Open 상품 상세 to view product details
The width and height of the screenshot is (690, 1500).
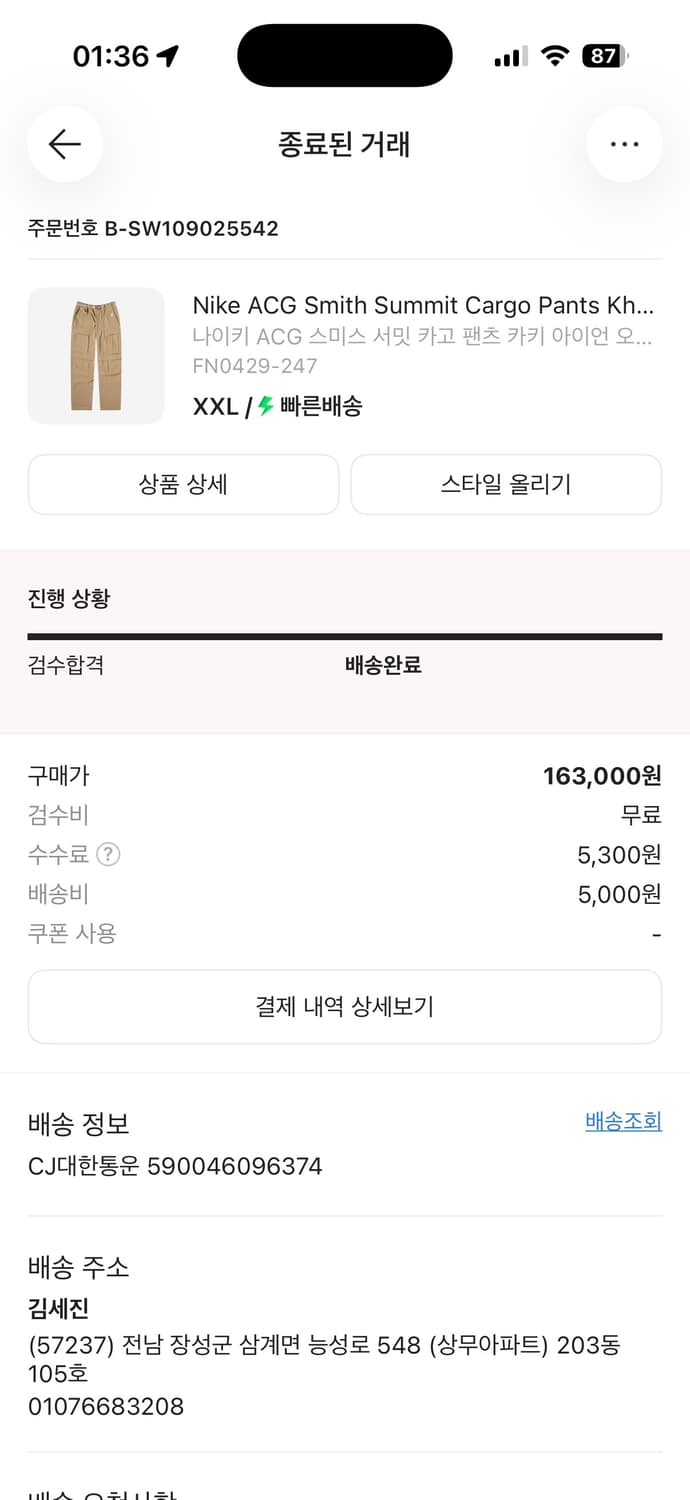coord(183,484)
